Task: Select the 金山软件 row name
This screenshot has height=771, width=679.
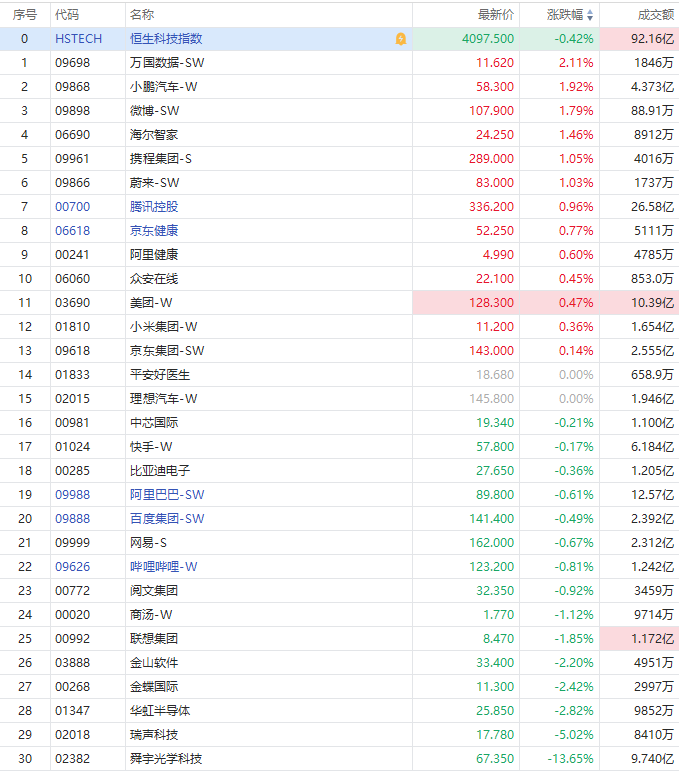Action: coord(154,663)
